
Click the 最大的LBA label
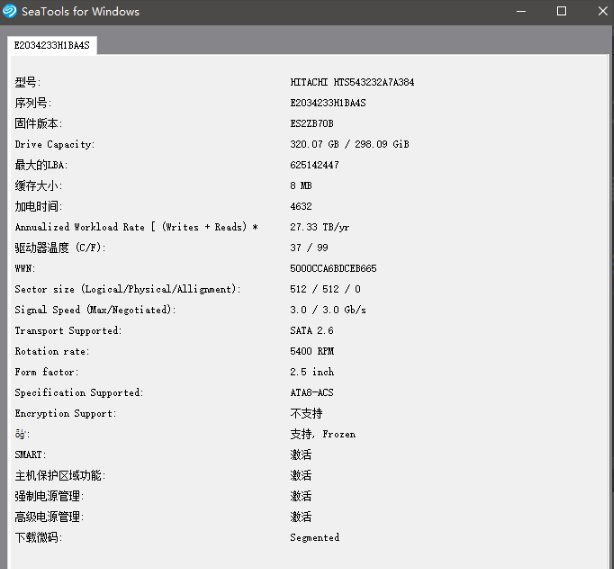41,165
